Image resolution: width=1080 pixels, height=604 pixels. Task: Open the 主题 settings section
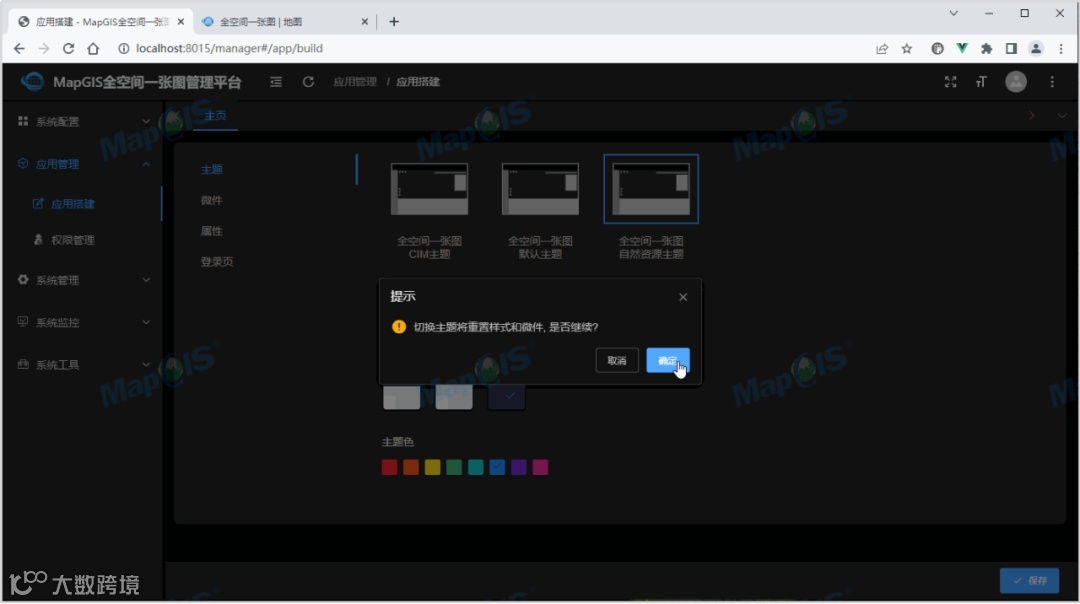point(211,169)
